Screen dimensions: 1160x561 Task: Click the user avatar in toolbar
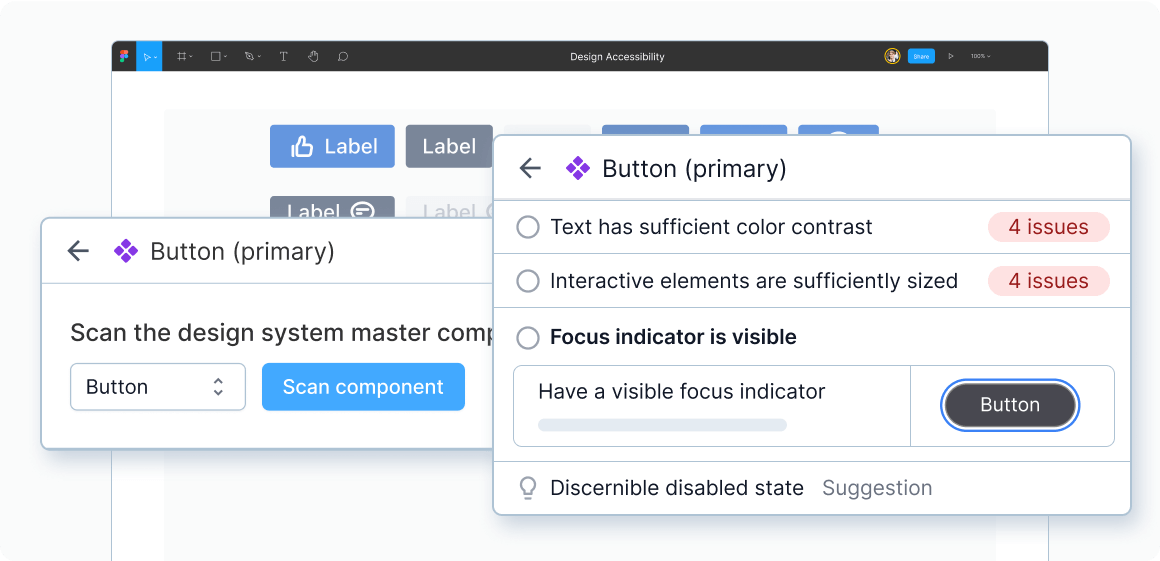click(892, 57)
